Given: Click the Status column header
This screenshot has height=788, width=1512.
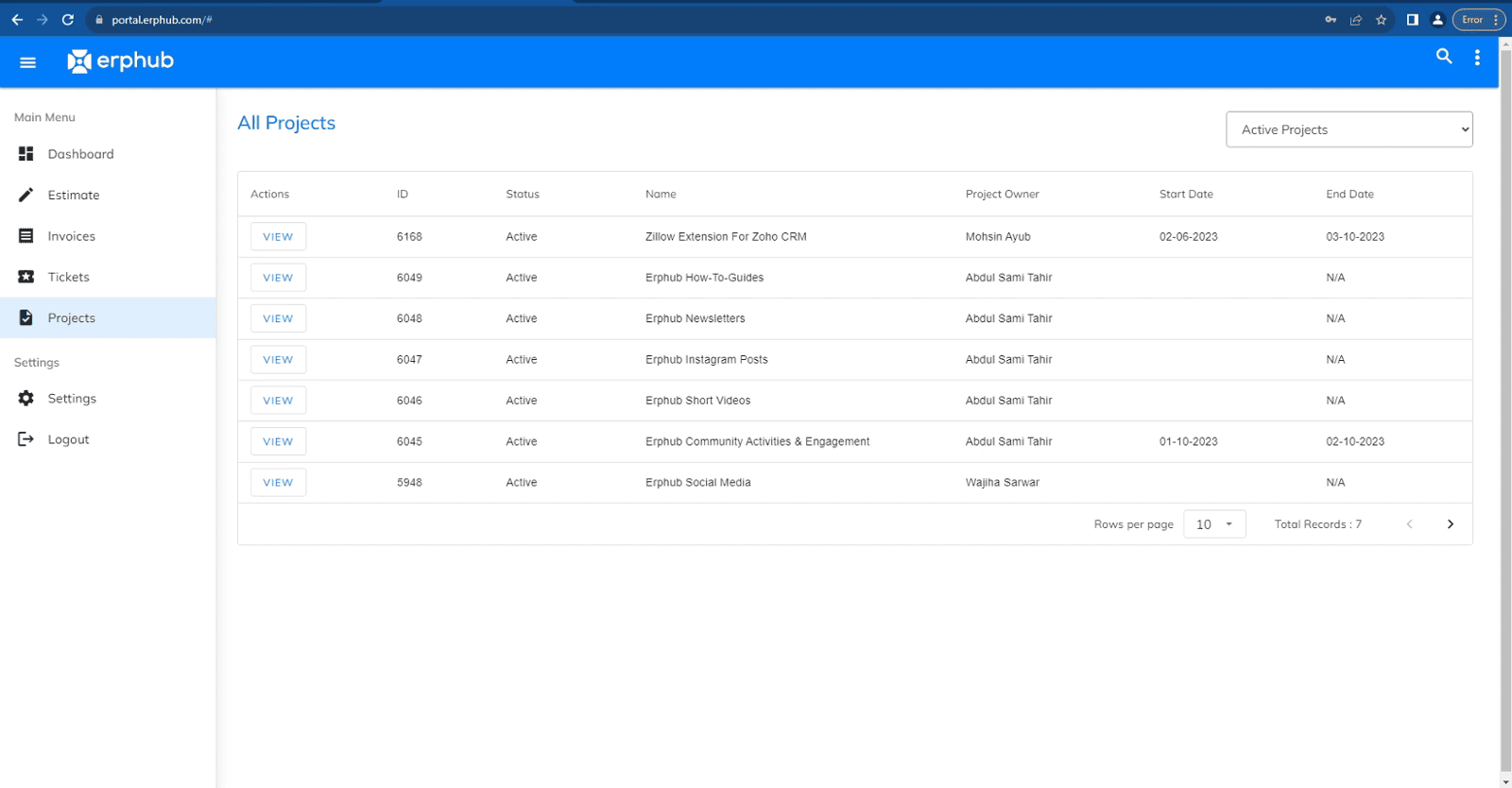Looking at the screenshot, I should (523, 195).
